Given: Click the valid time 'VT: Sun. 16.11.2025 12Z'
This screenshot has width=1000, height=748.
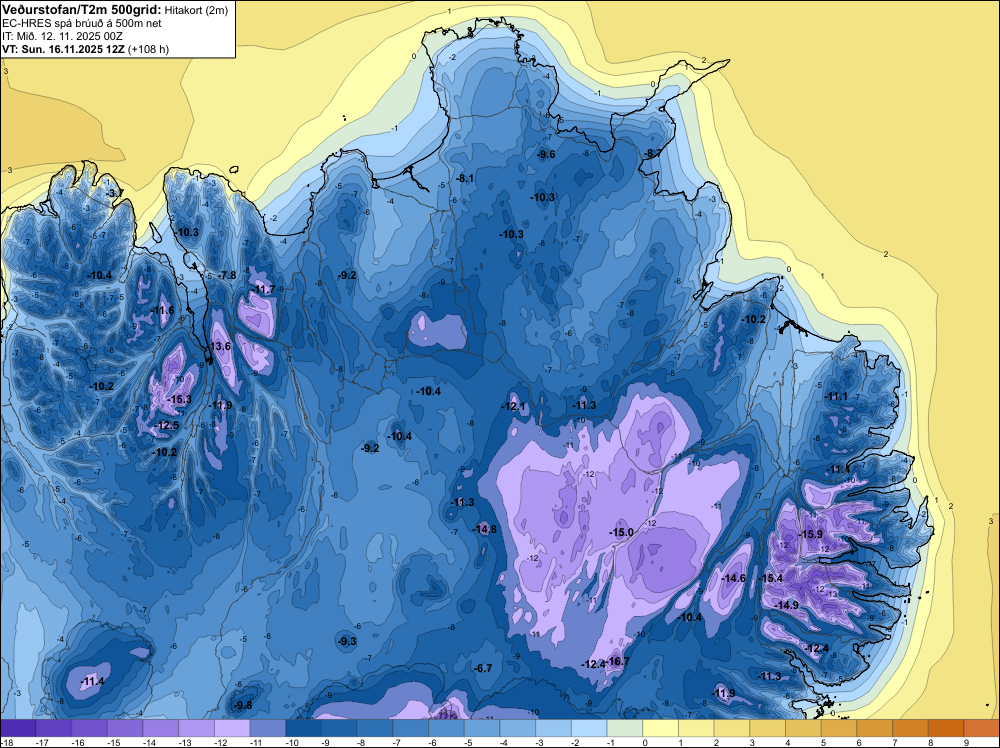Looking at the screenshot, I should (64, 49).
